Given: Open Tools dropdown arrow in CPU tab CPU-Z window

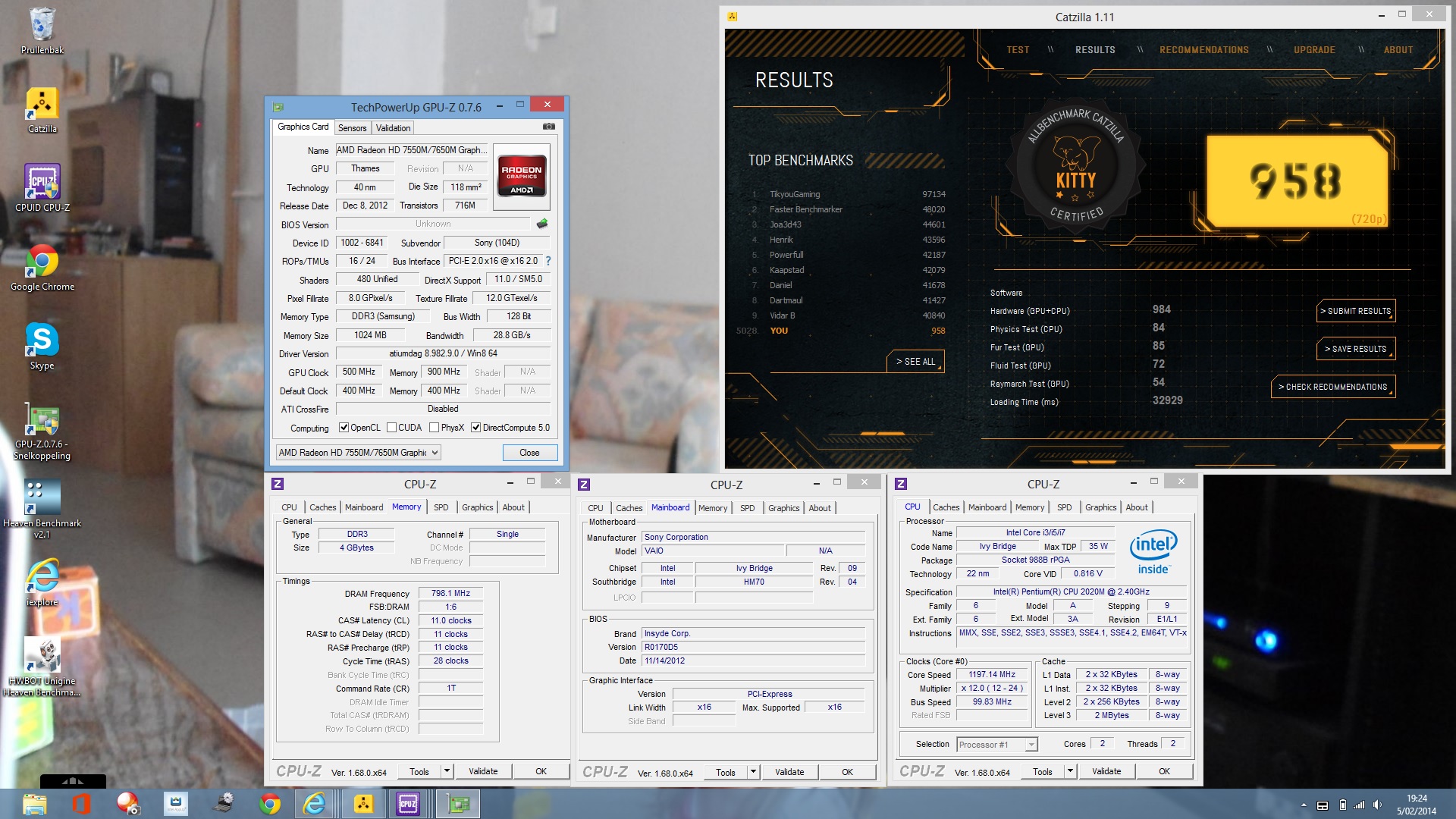Looking at the screenshot, I should tap(1071, 771).
